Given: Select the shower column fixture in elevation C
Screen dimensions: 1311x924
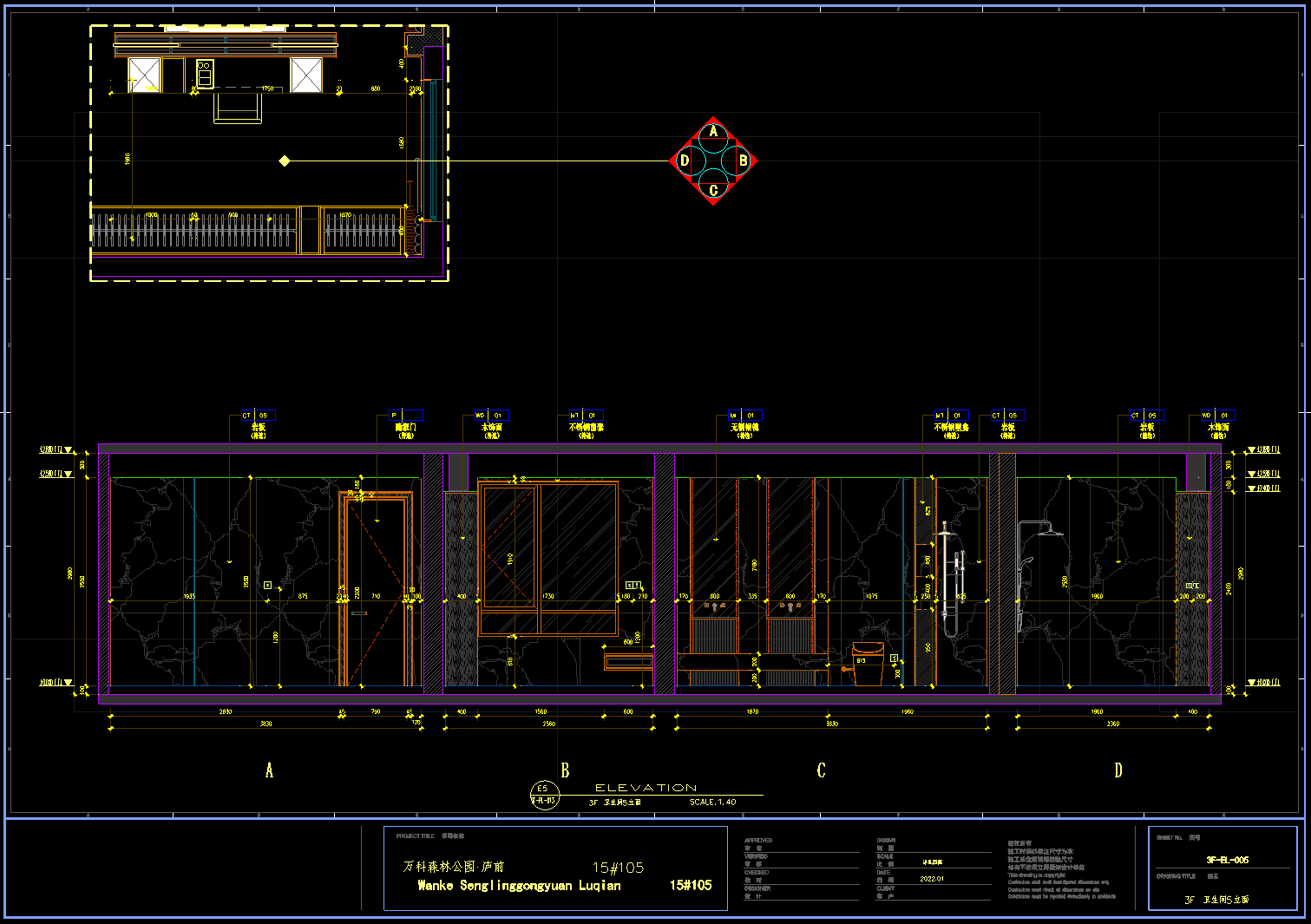Looking at the screenshot, I should [x=950, y=580].
